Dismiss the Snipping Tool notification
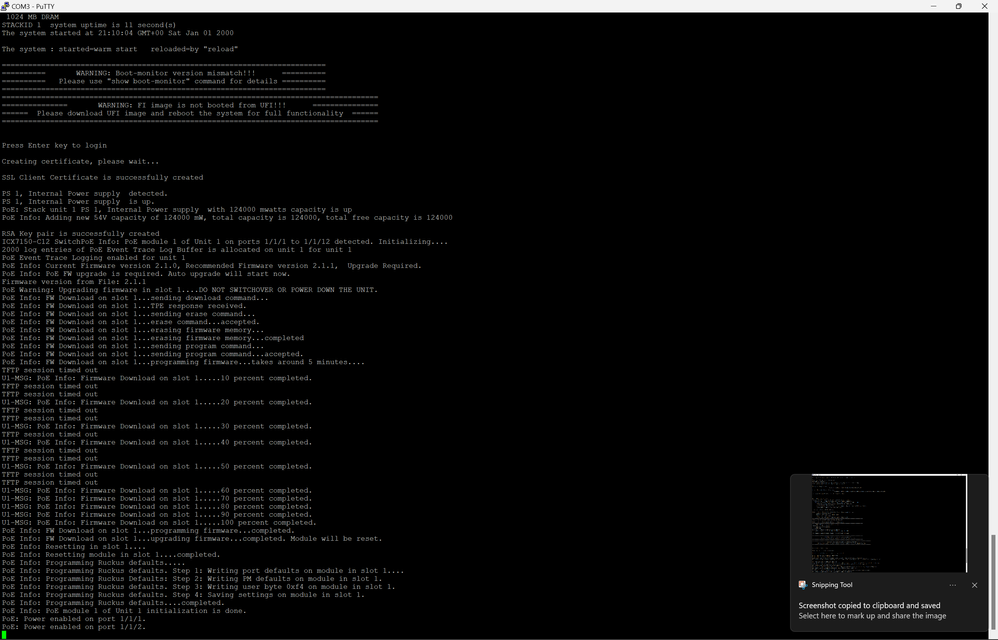 point(975,585)
